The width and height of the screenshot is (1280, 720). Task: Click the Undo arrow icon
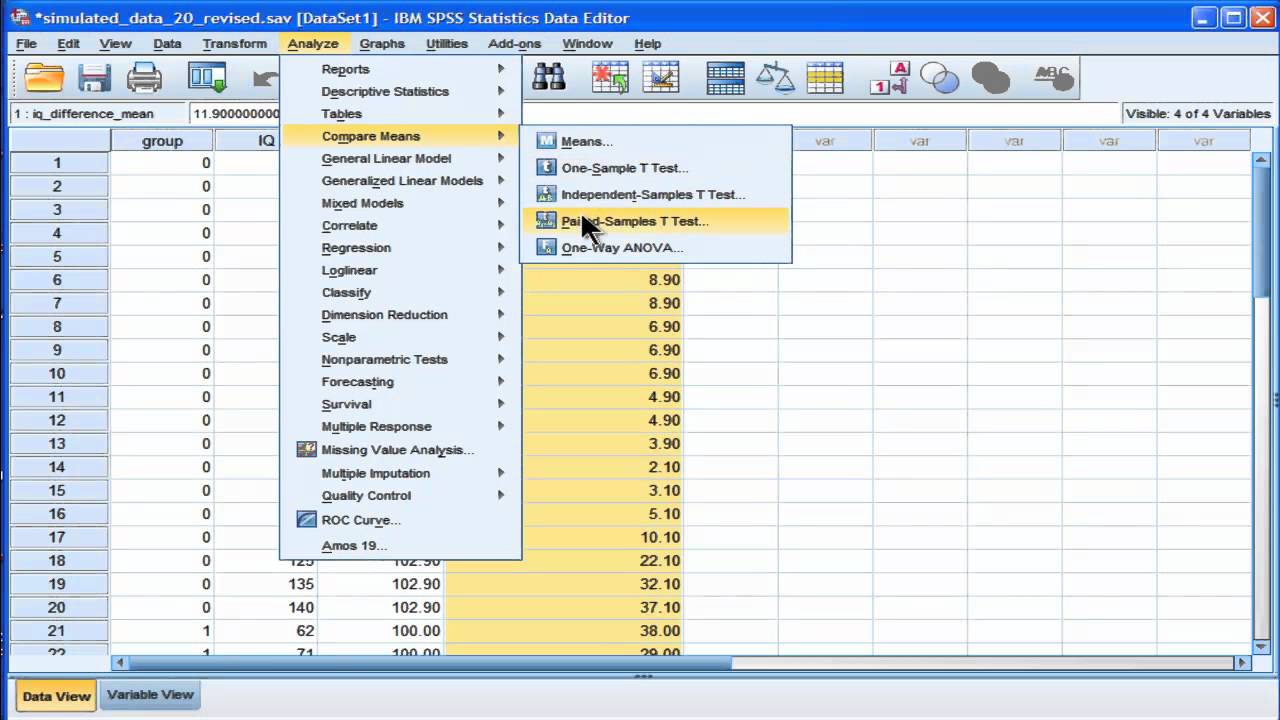[265, 78]
